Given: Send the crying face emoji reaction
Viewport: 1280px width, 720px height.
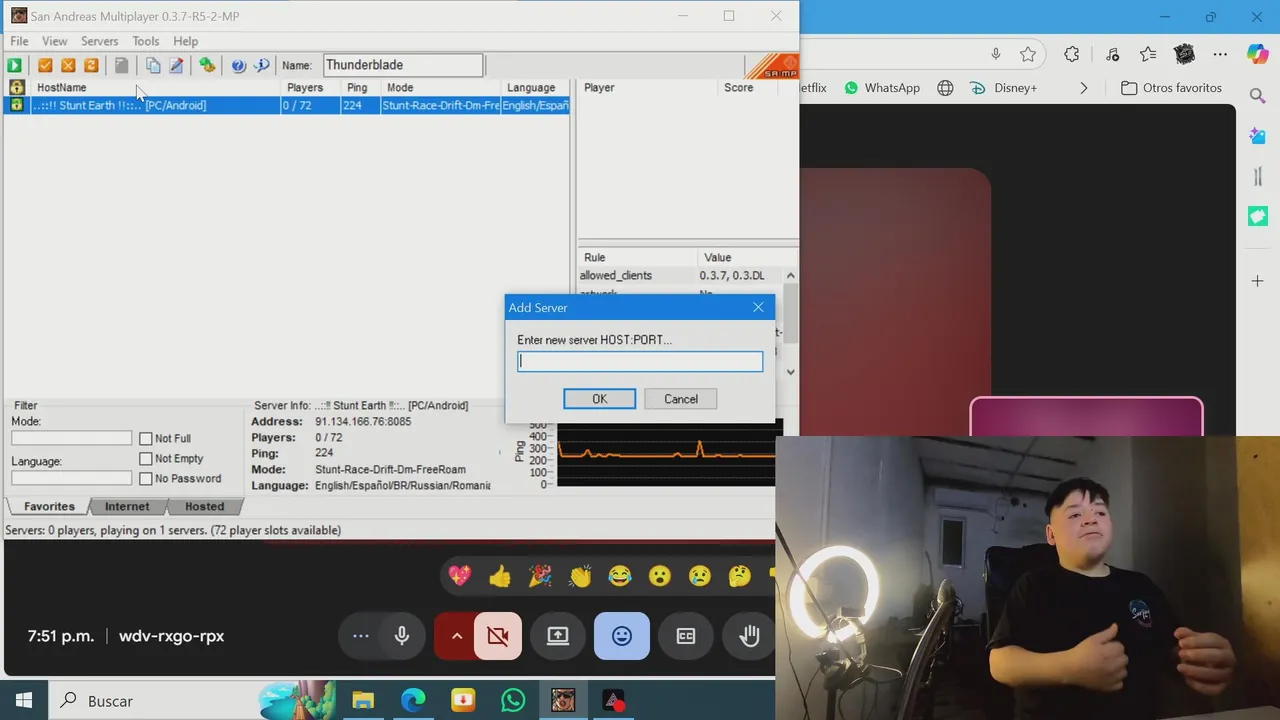Looking at the screenshot, I should click(700, 576).
